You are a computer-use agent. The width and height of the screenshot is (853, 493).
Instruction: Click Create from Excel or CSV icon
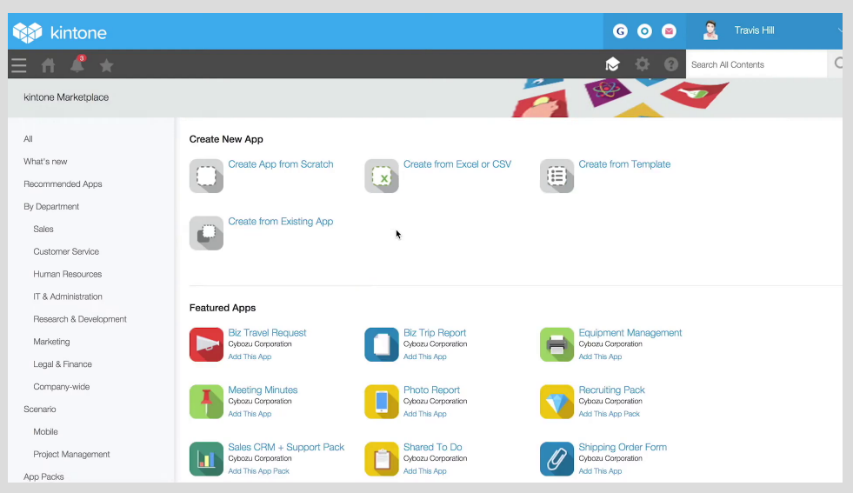(x=381, y=176)
